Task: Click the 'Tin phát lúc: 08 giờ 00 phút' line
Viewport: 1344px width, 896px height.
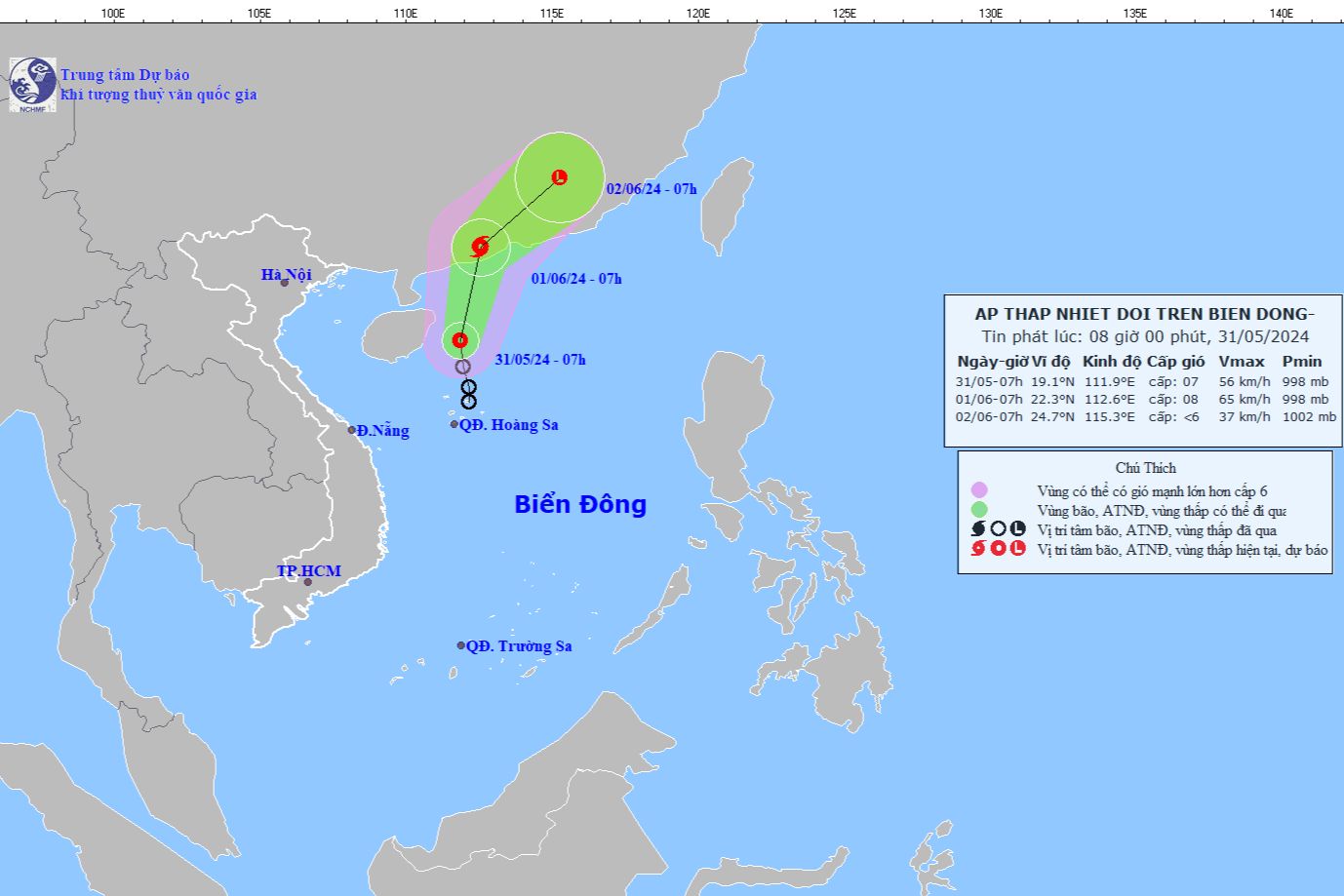Action: pos(1145,337)
